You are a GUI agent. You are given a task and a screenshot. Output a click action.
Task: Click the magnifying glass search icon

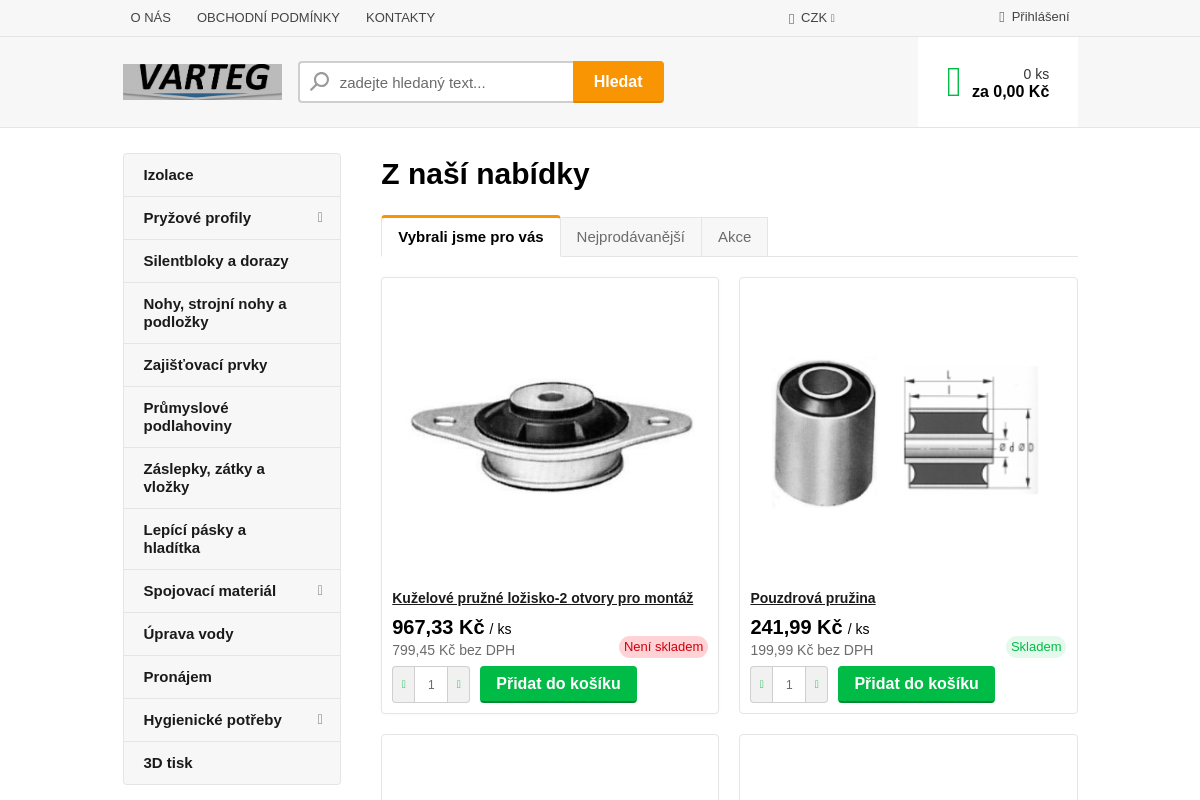click(319, 81)
